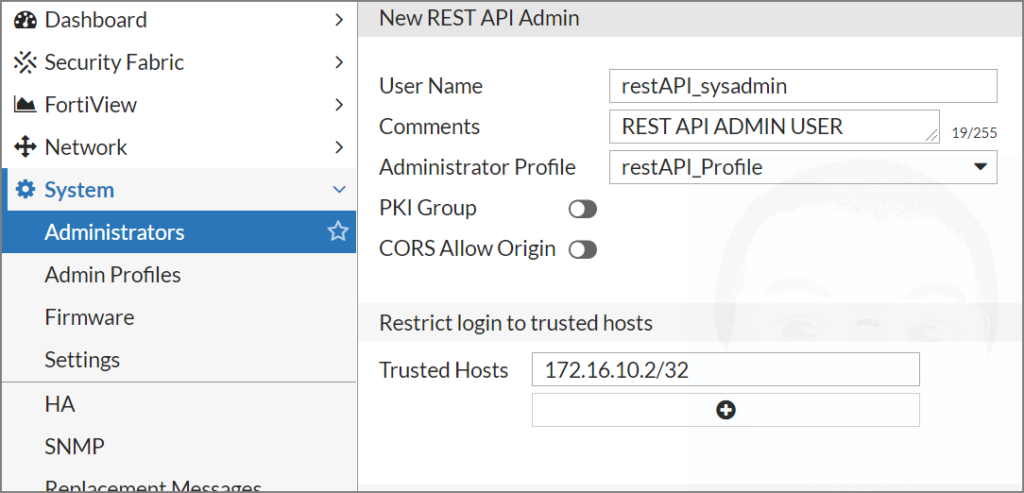Click the Trusted Hosts address field

[726, 370]
